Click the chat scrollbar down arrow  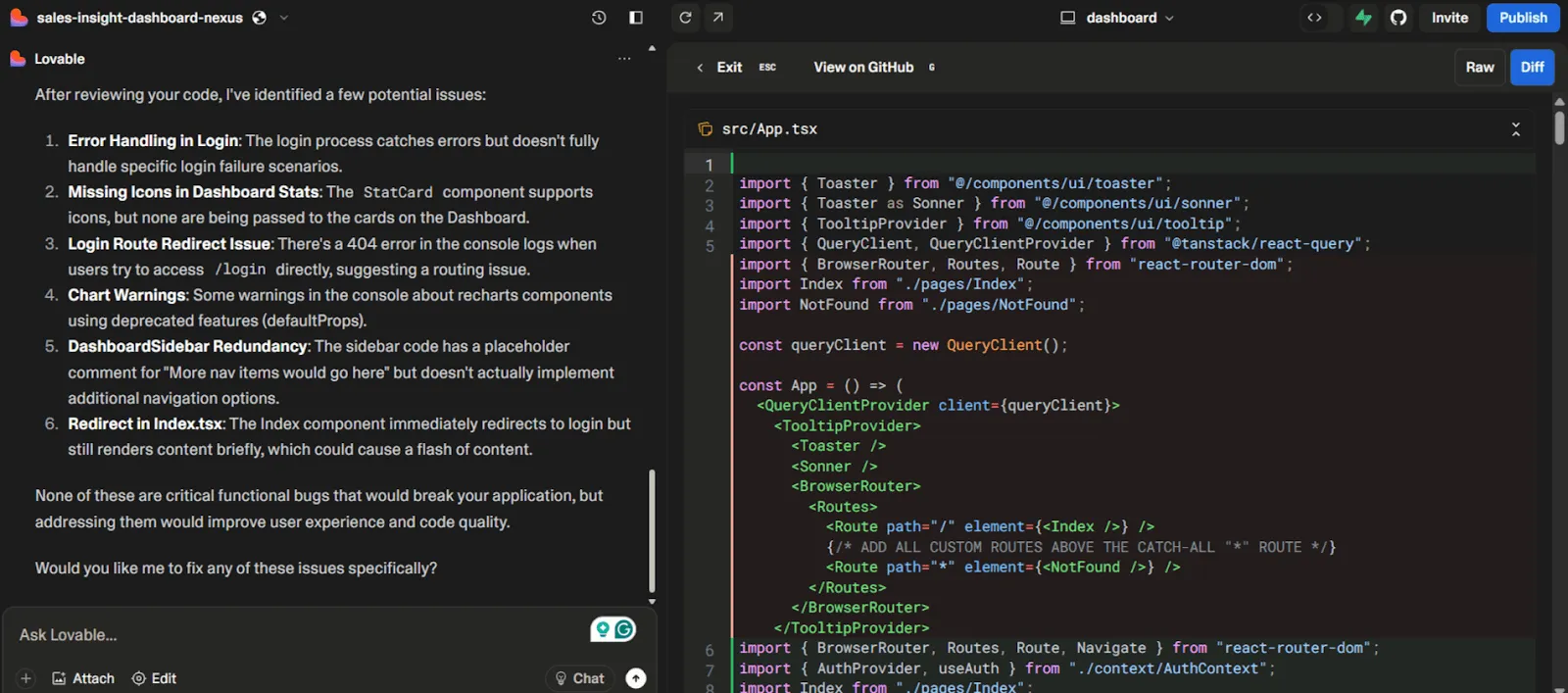click(652, 602)
